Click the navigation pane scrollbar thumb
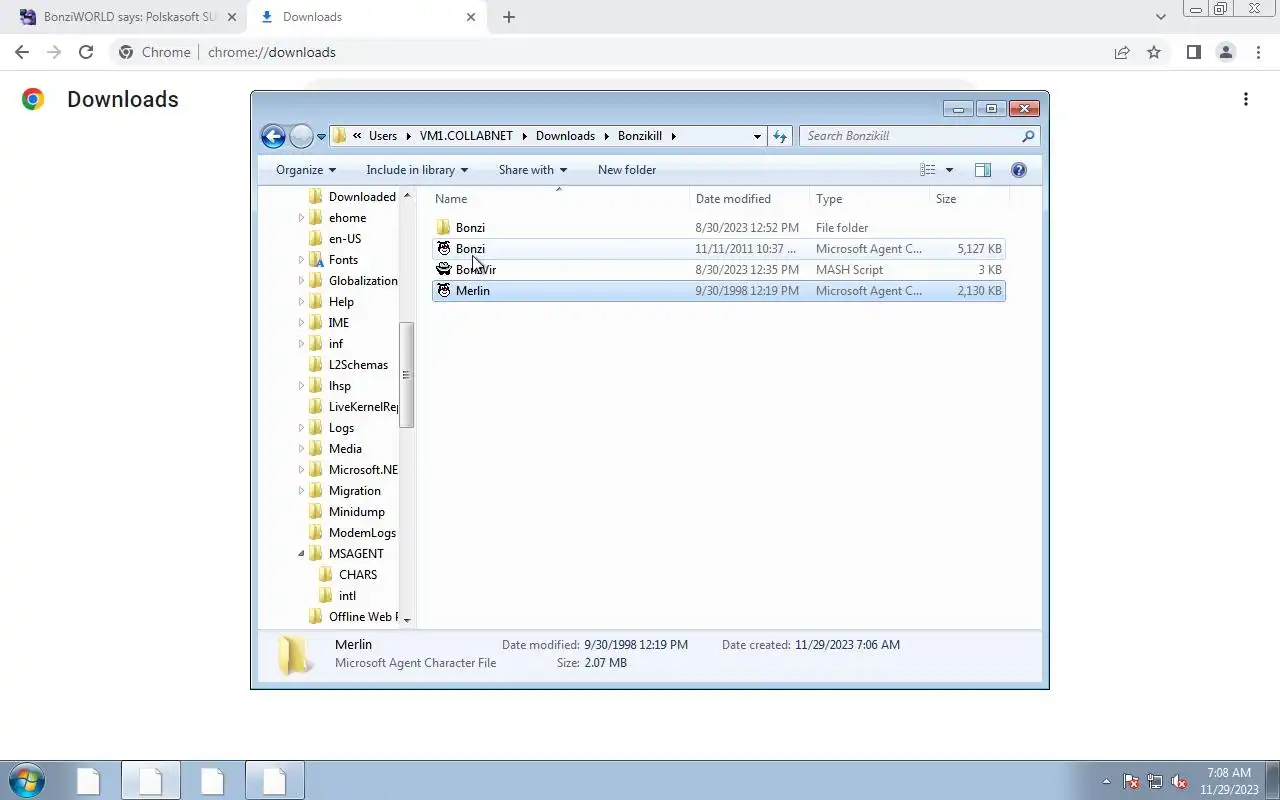Viewport: 1280px width, 800px height. [406, 375]
